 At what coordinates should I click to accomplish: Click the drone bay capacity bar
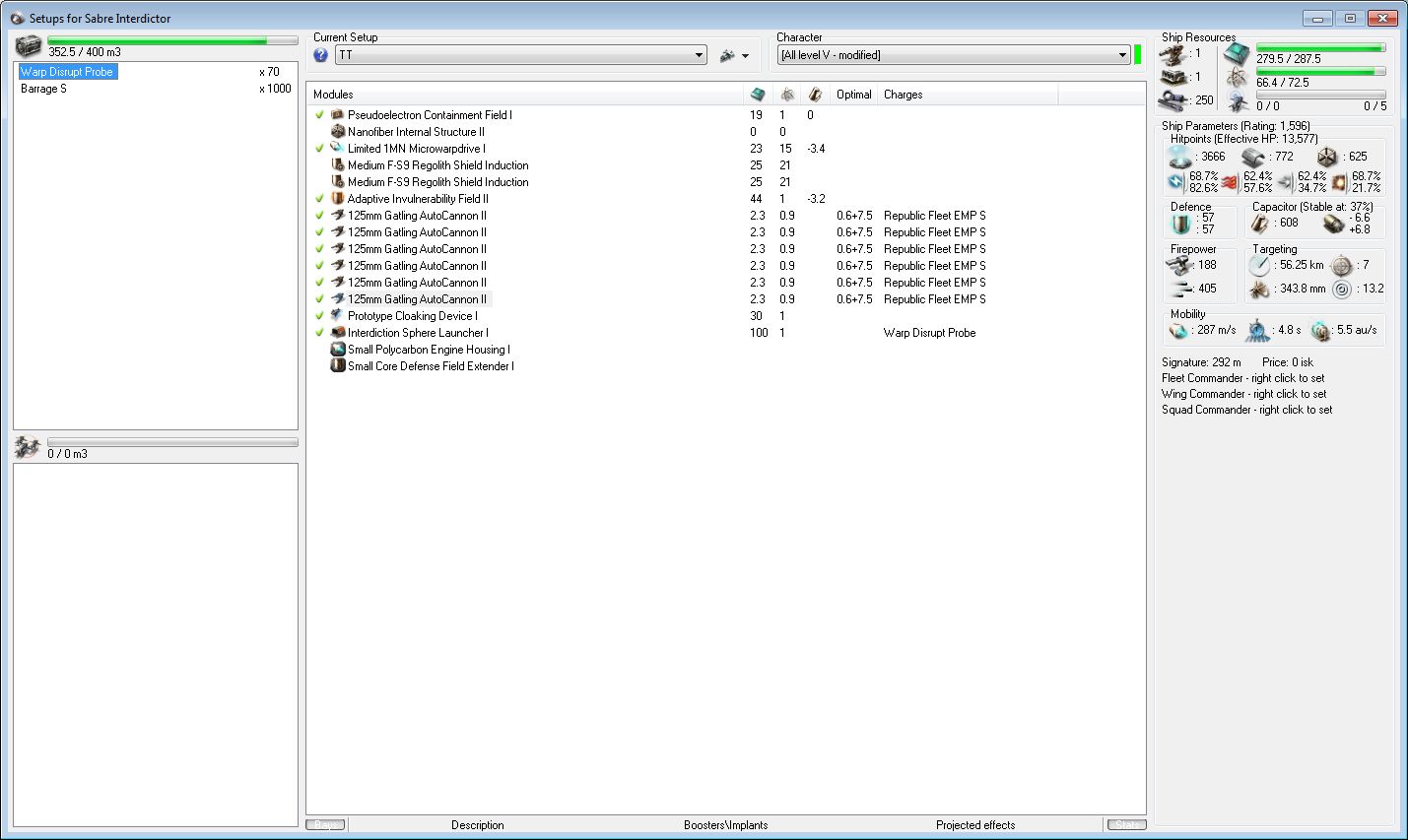click(172, 443)
